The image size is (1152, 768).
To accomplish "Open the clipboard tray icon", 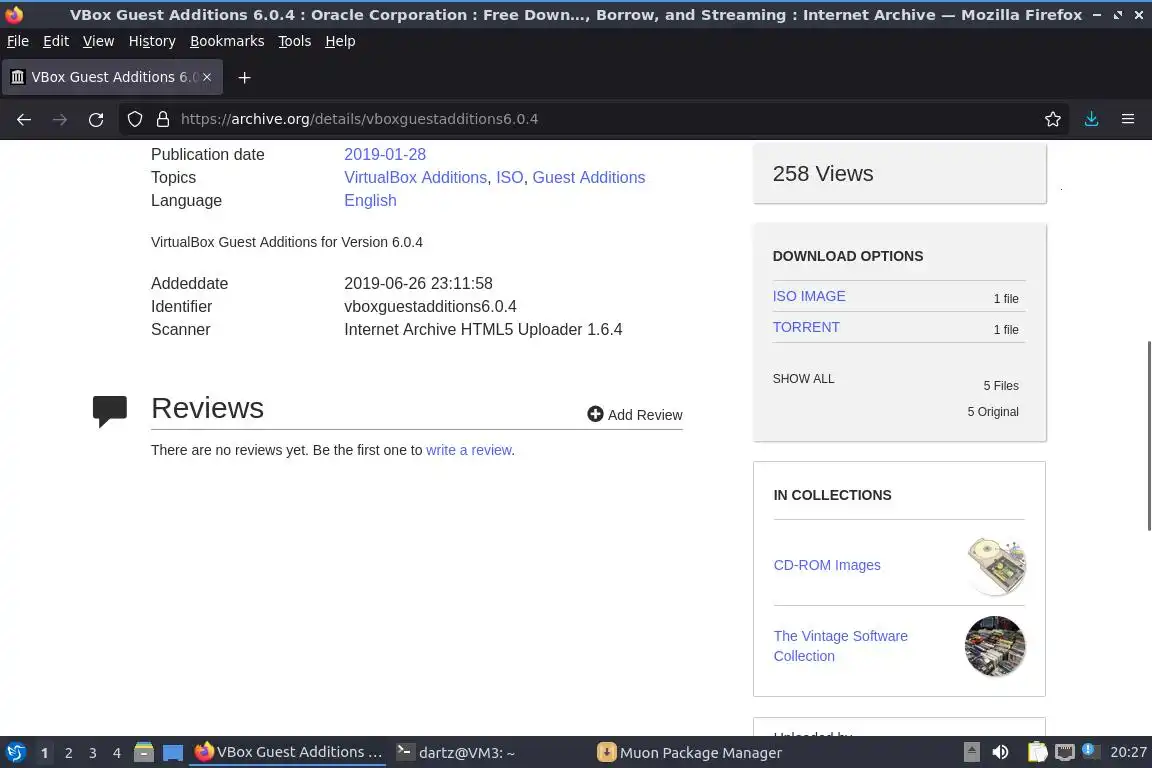I will pos(1037,753).
